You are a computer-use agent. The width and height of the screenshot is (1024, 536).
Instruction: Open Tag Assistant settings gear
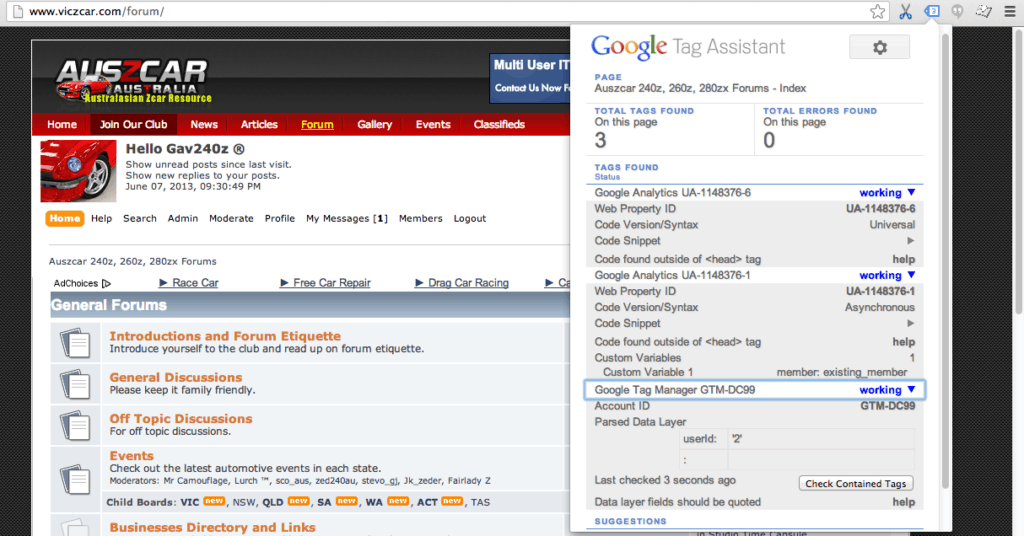[x=879, y=47]
